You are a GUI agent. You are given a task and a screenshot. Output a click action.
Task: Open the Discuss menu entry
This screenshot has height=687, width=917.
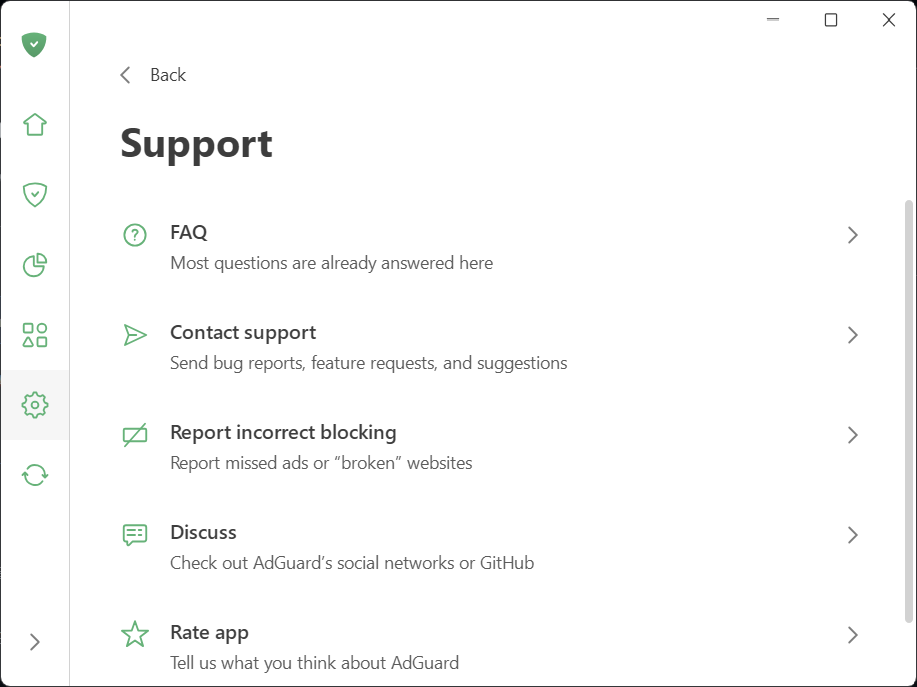coord(204,533)
